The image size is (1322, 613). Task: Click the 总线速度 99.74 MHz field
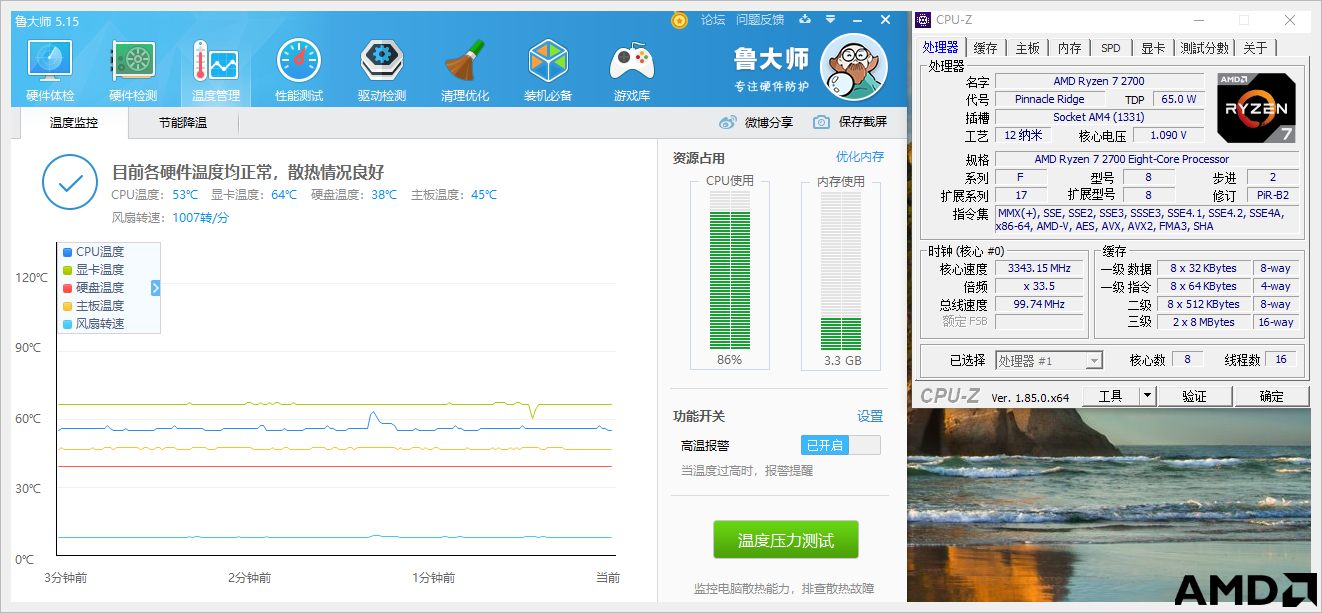pos(1039,304)
